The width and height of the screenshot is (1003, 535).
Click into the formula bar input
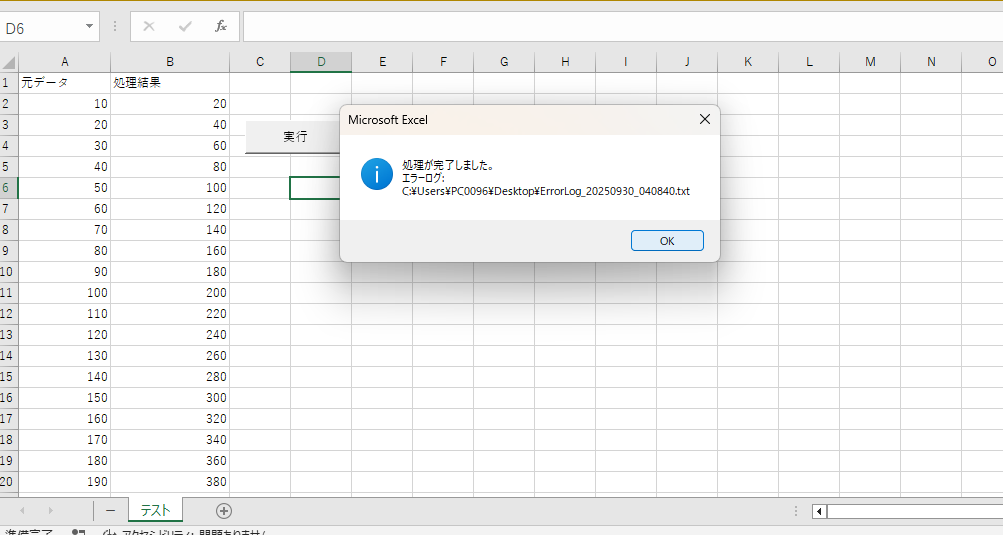click(622, 27)
